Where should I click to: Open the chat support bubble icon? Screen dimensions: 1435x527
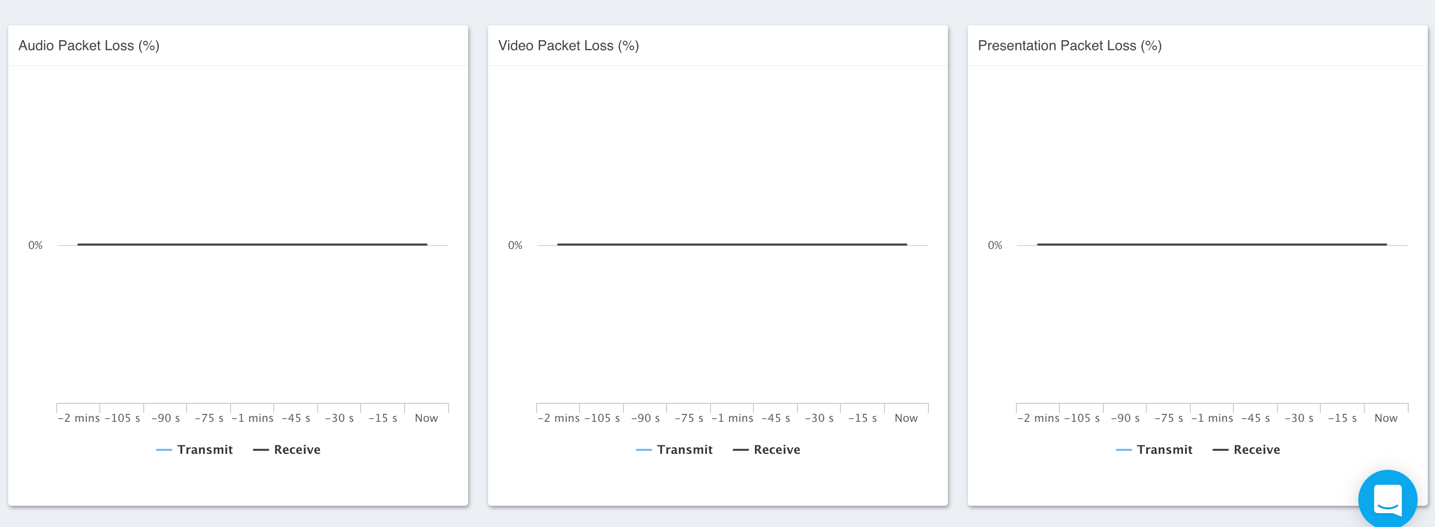click(x=1387, y=498)
